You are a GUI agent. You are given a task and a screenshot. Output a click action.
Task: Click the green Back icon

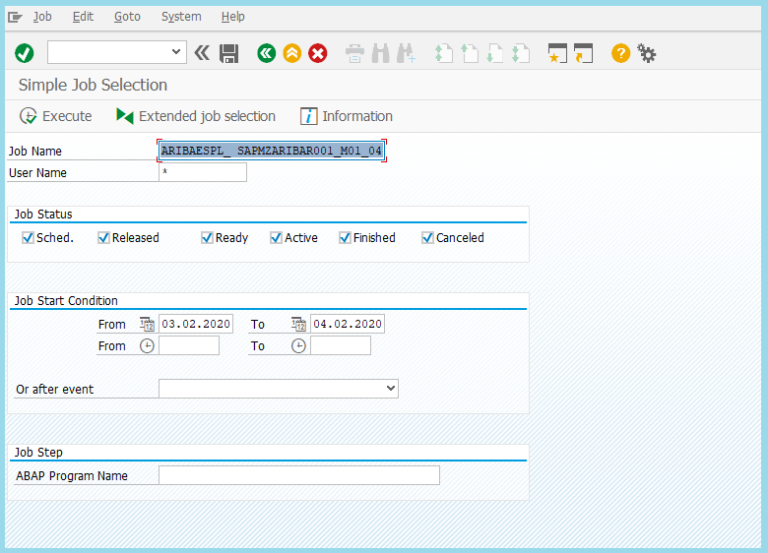click(266, 53)
